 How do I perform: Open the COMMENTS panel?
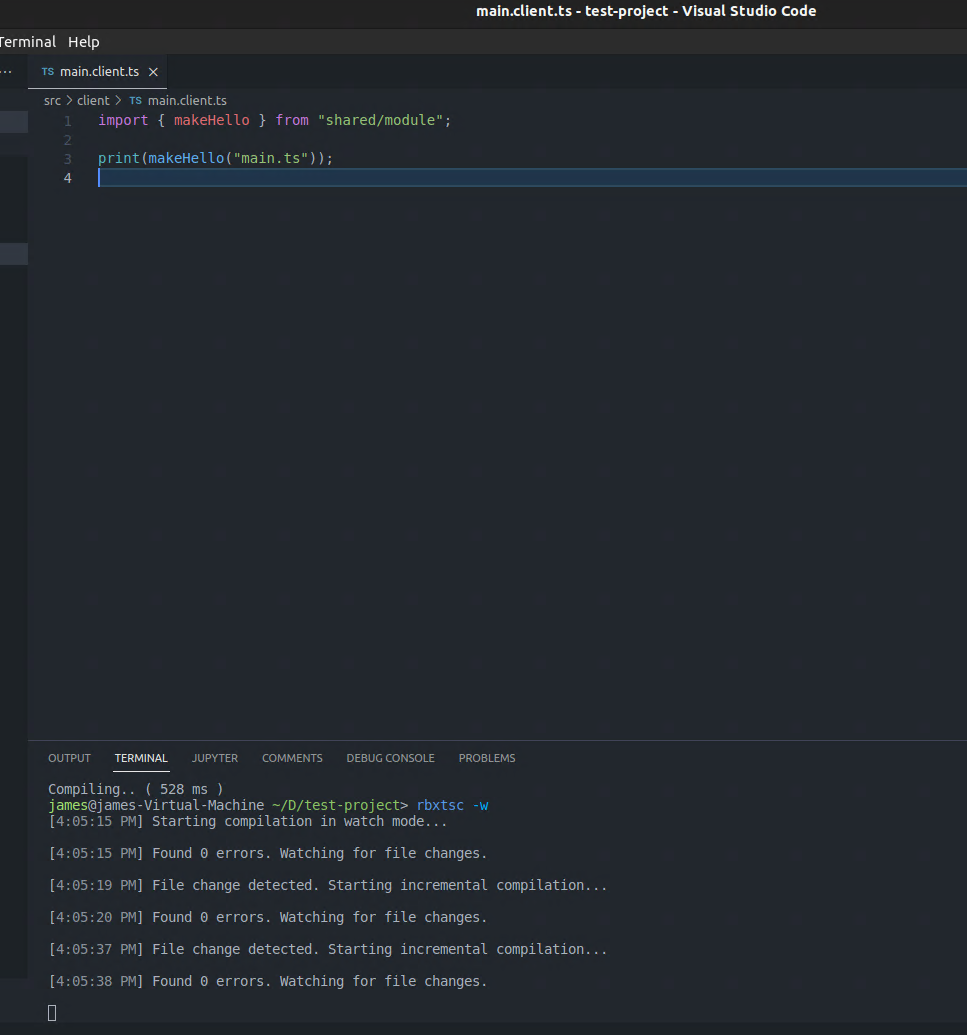click(292, 758)
